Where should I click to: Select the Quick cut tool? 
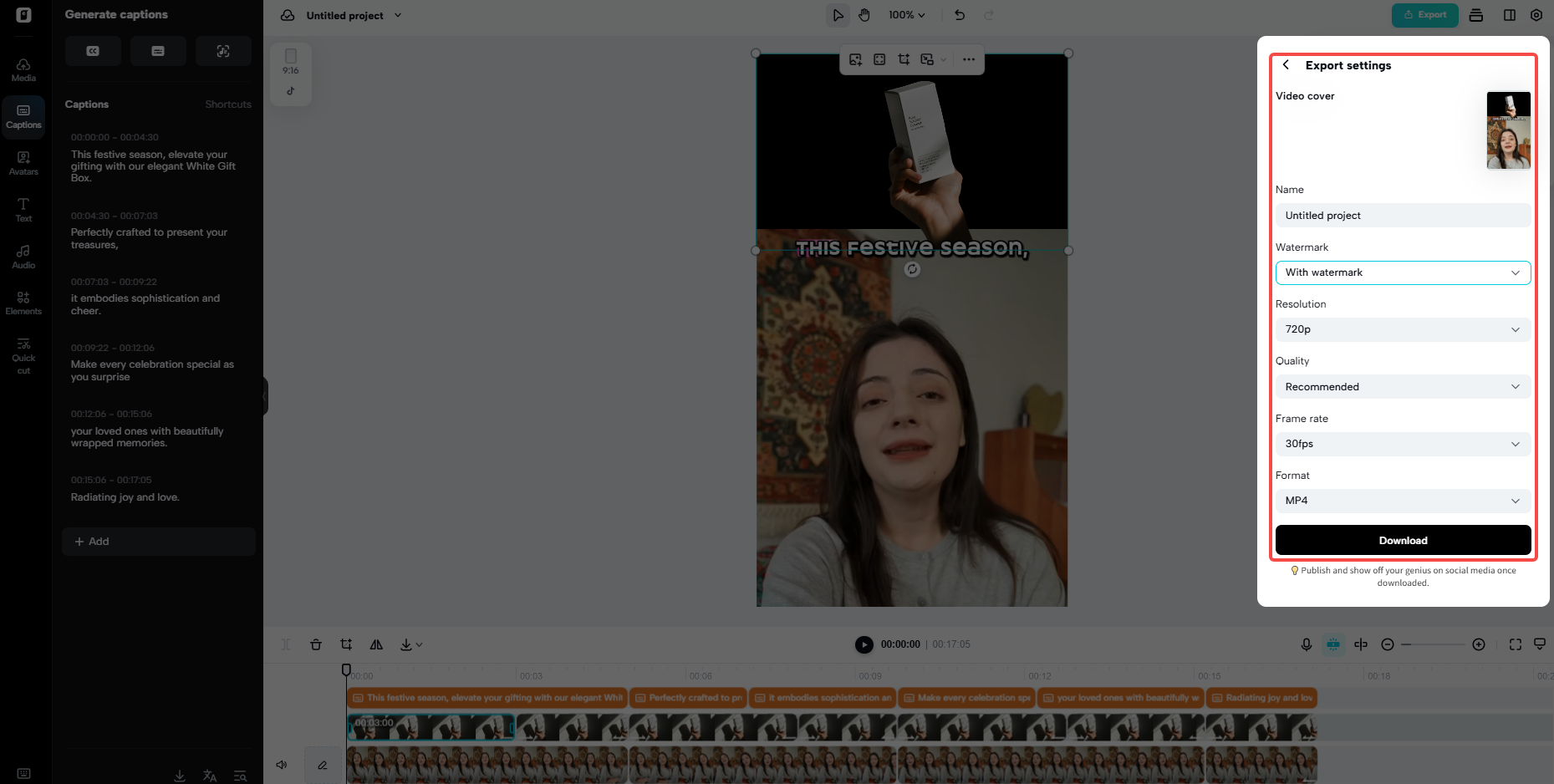(x=23, y=354)
